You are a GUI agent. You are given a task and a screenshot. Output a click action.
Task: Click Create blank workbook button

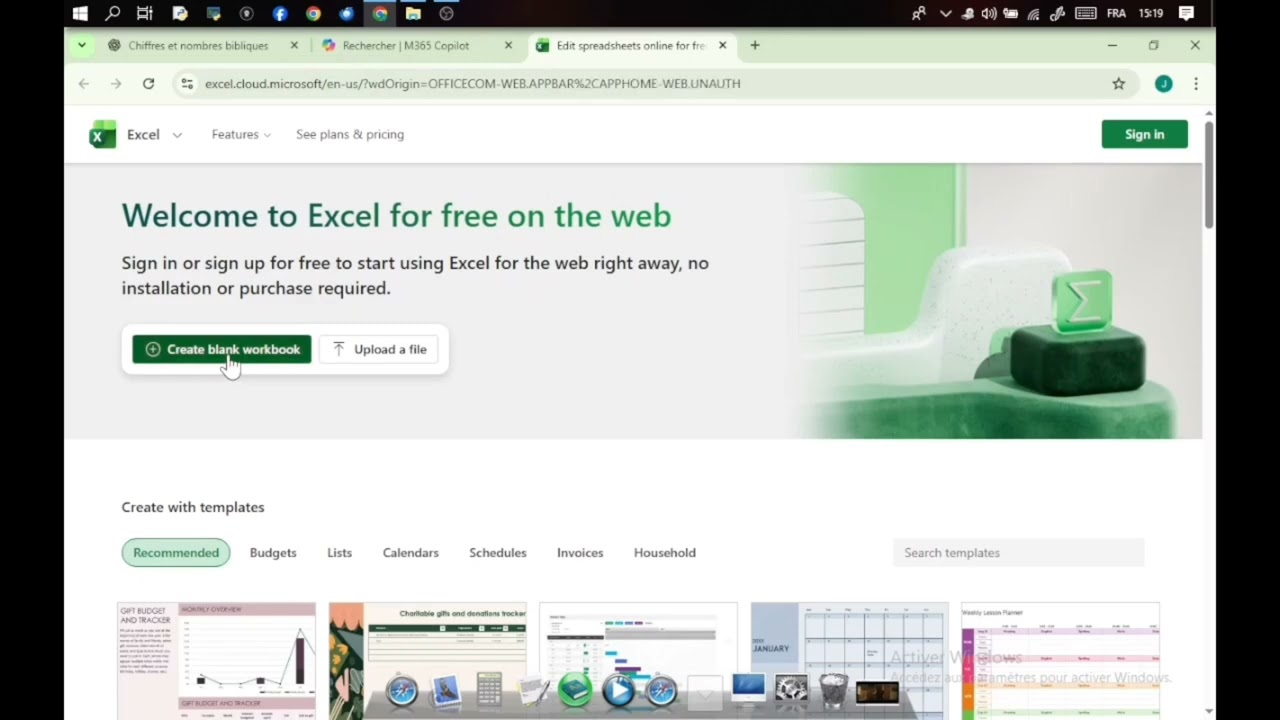222,349
